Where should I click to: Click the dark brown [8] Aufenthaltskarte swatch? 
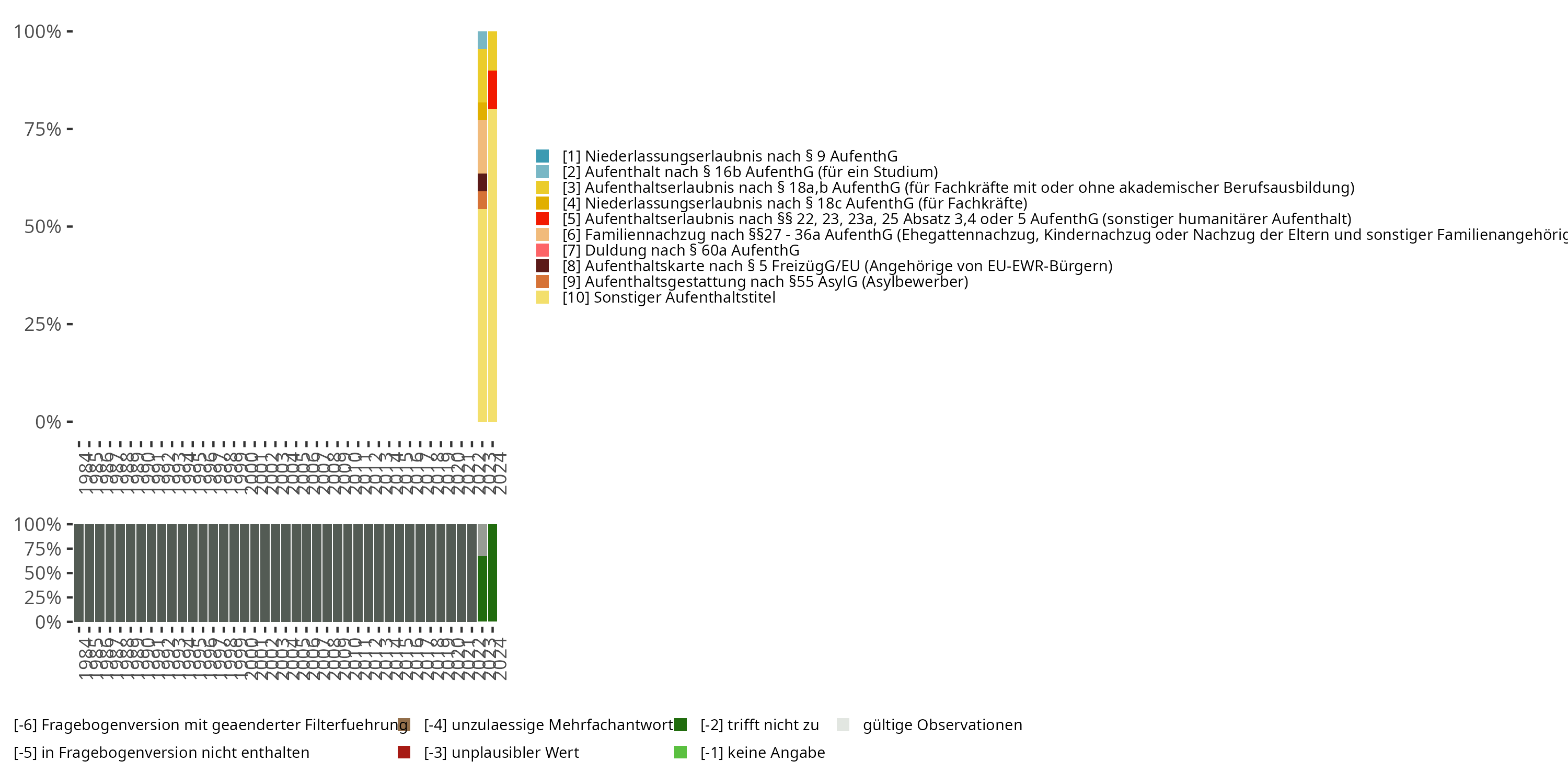click(x=543, y=266)
